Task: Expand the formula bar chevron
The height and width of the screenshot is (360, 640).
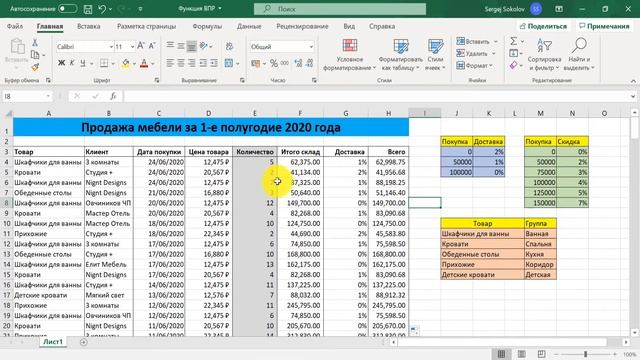Action: coord(633,96)
